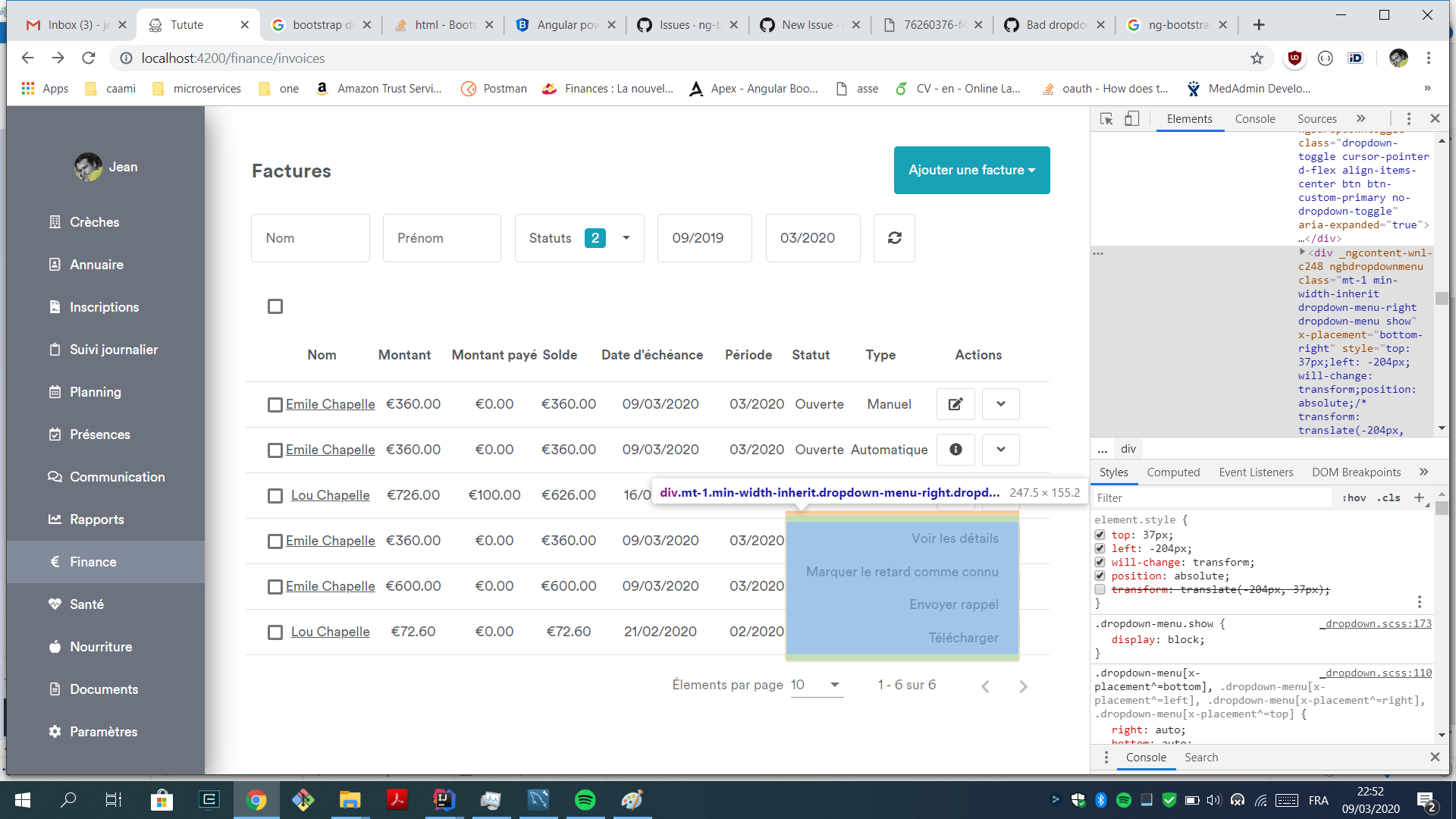This screenshot has height=819, width=1456.
Task: Open the edit pencil icon for Emile Chapelle
Action: coord(955,403)
